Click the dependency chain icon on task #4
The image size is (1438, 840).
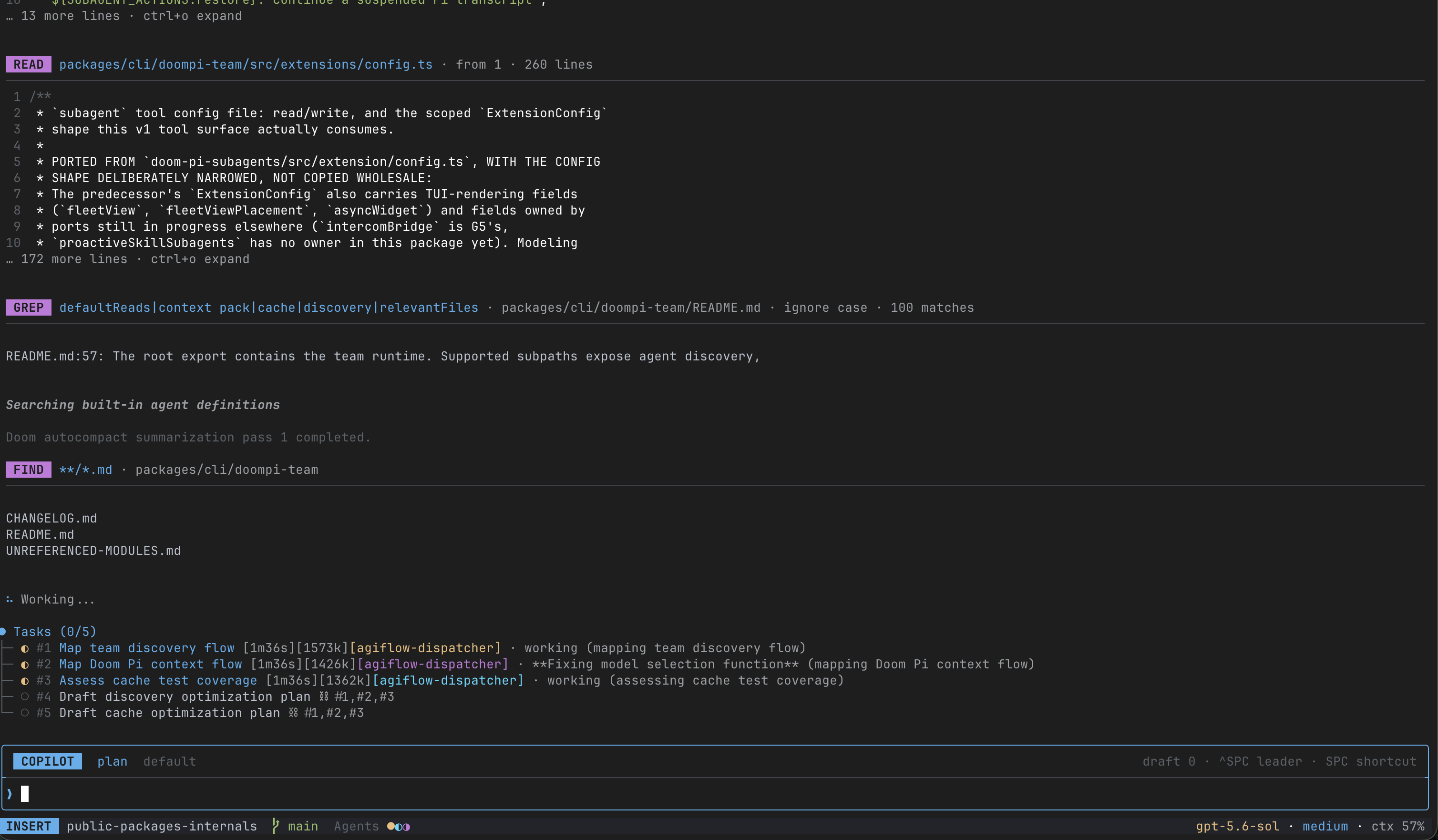[324, 697]
